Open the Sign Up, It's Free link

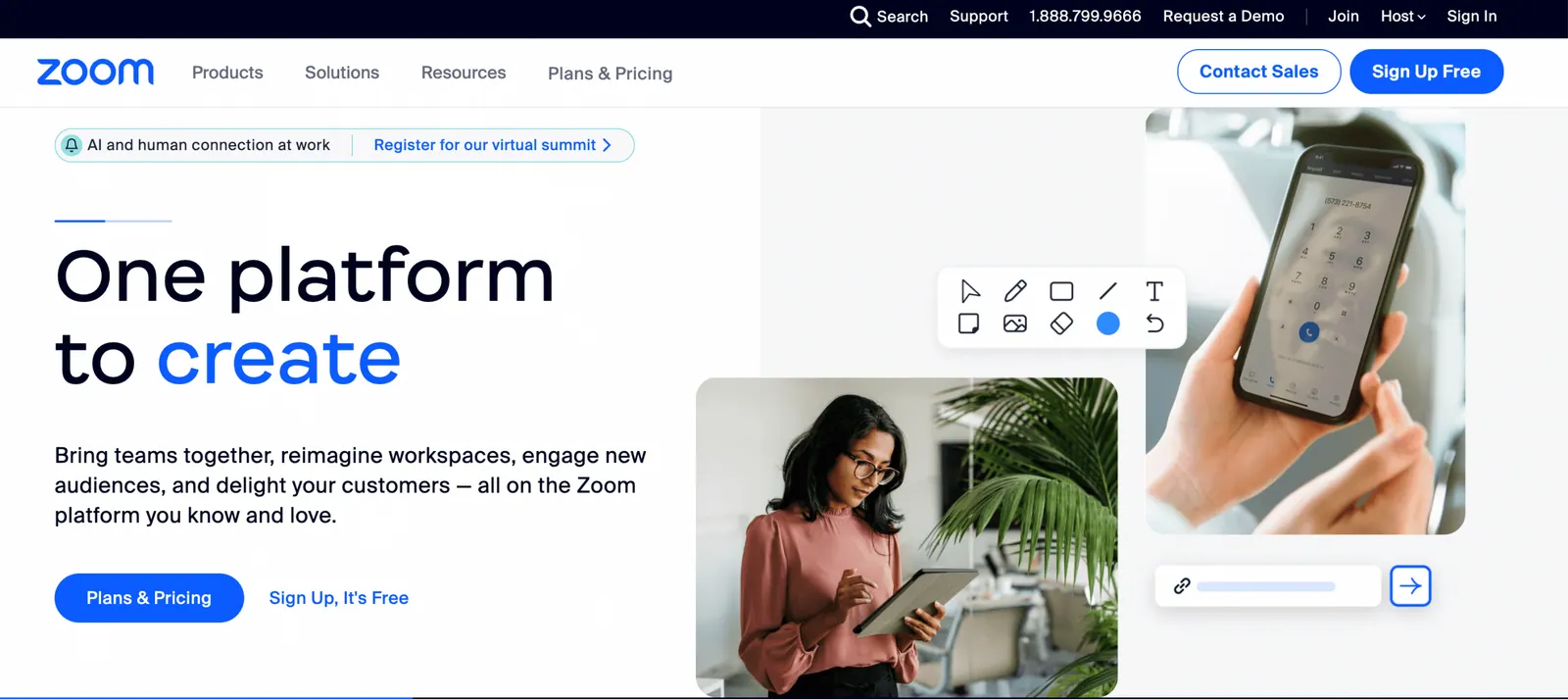339,598
